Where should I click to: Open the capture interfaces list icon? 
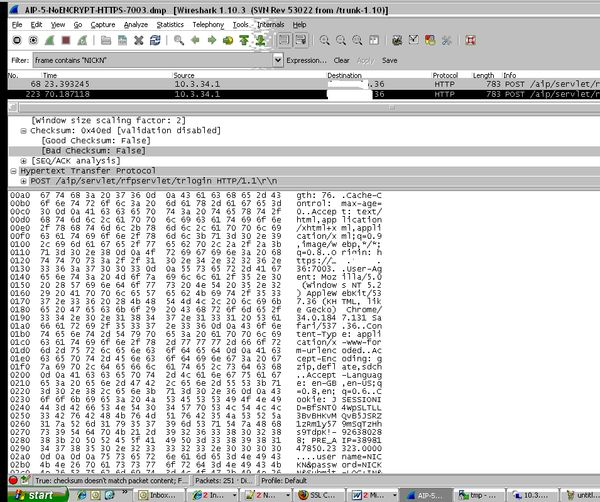pyautogui.click(x=17, y=40)
